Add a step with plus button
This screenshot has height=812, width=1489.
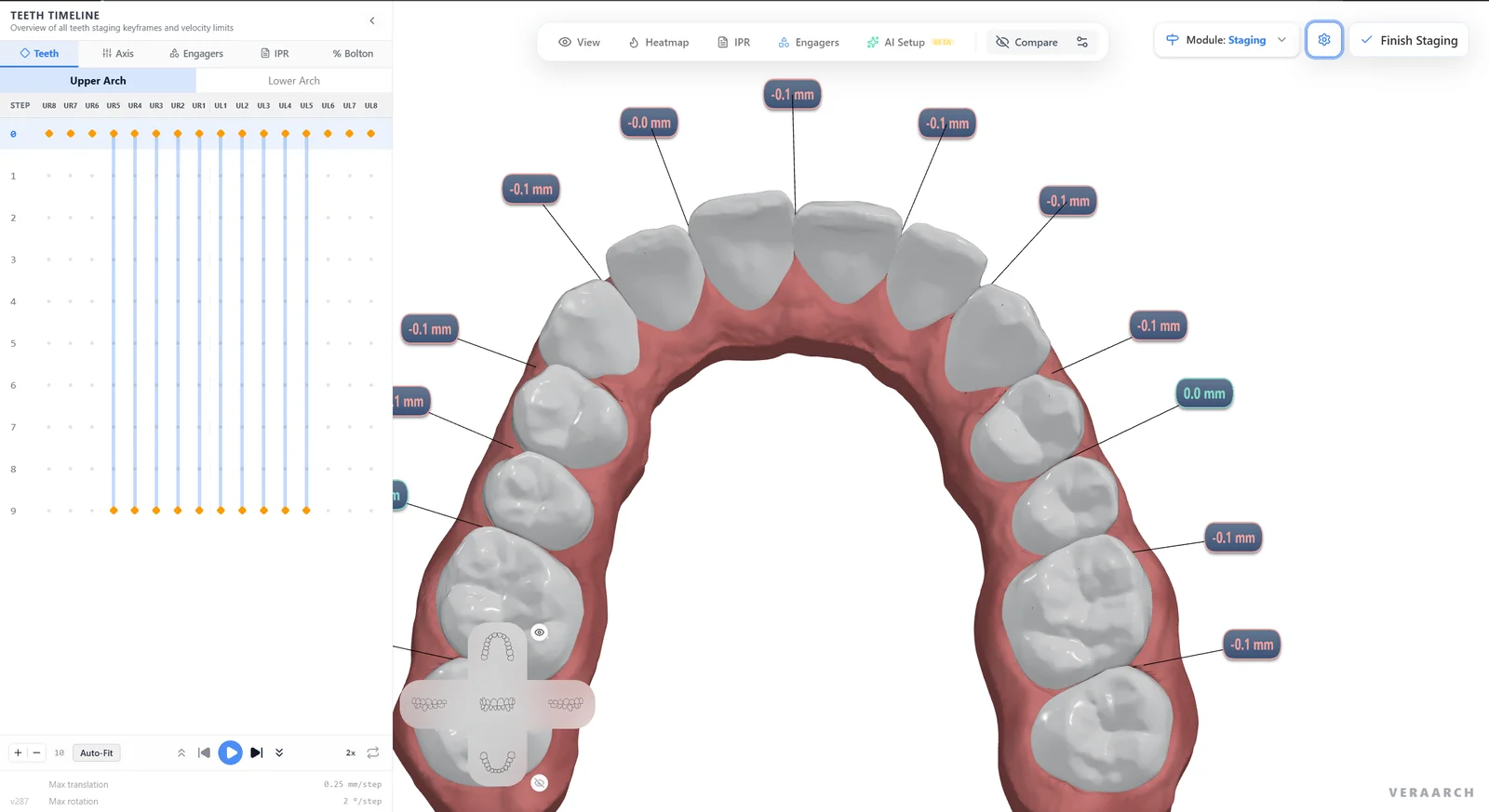point(18,752)
